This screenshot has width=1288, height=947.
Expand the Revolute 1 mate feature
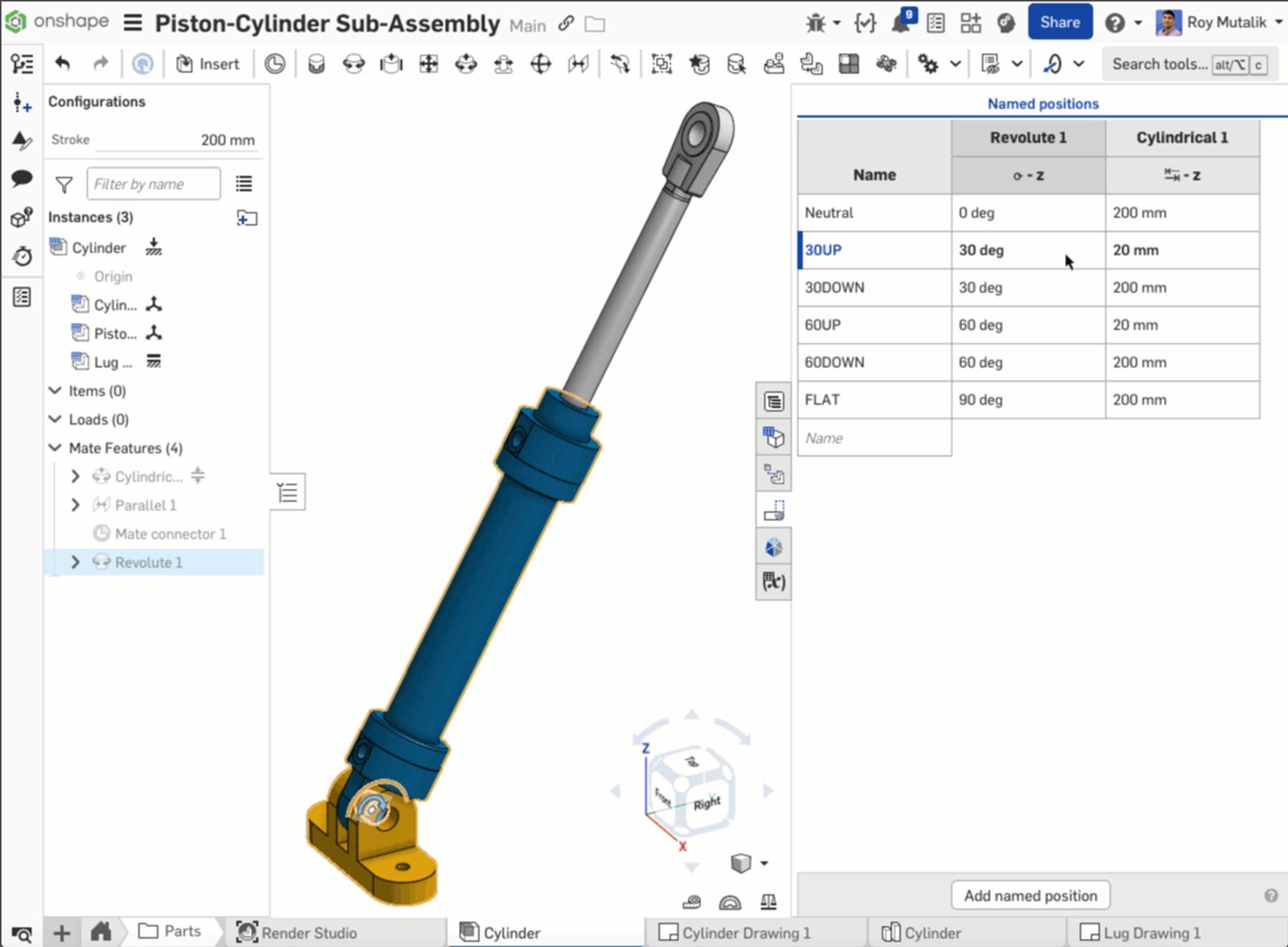point(76,562)
